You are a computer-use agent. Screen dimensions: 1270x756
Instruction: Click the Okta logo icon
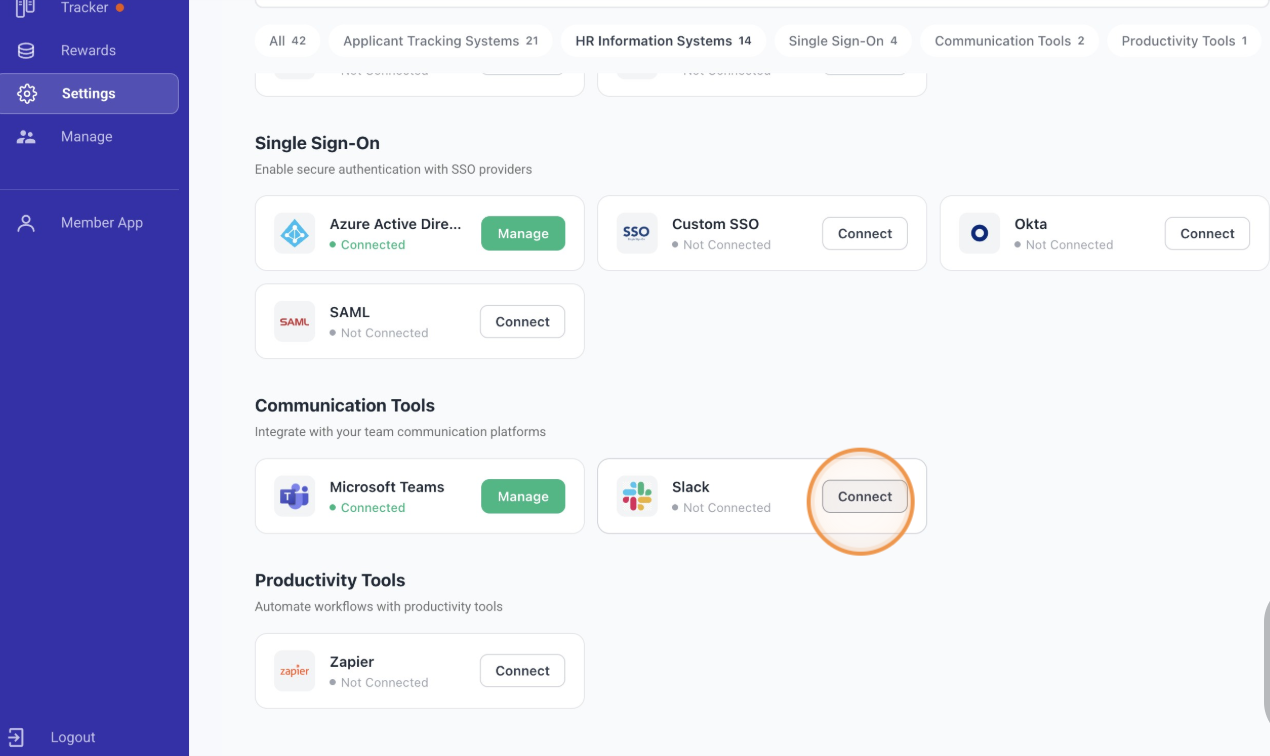979,233
